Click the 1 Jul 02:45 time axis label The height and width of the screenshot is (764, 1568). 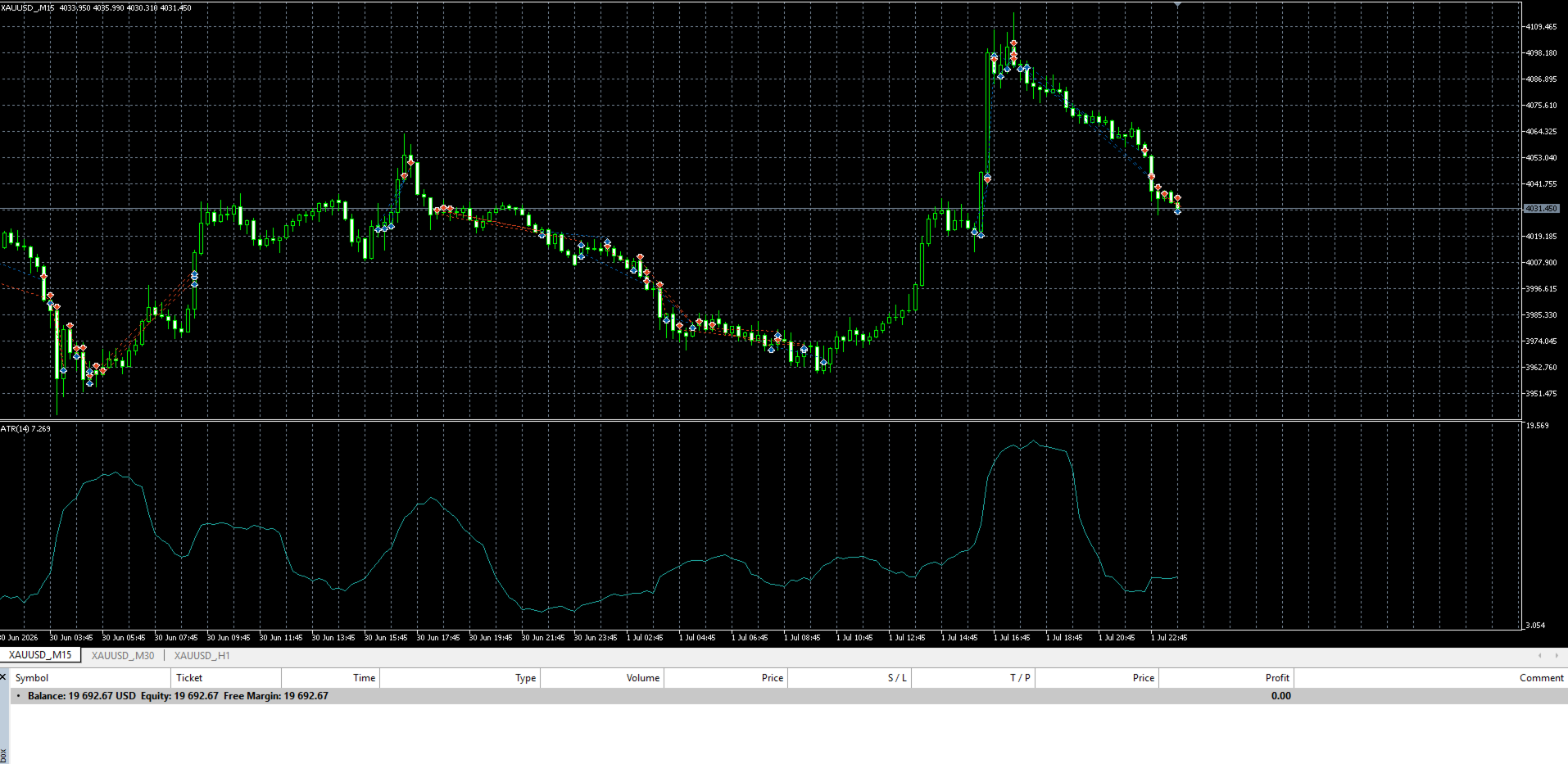(645, 638)
